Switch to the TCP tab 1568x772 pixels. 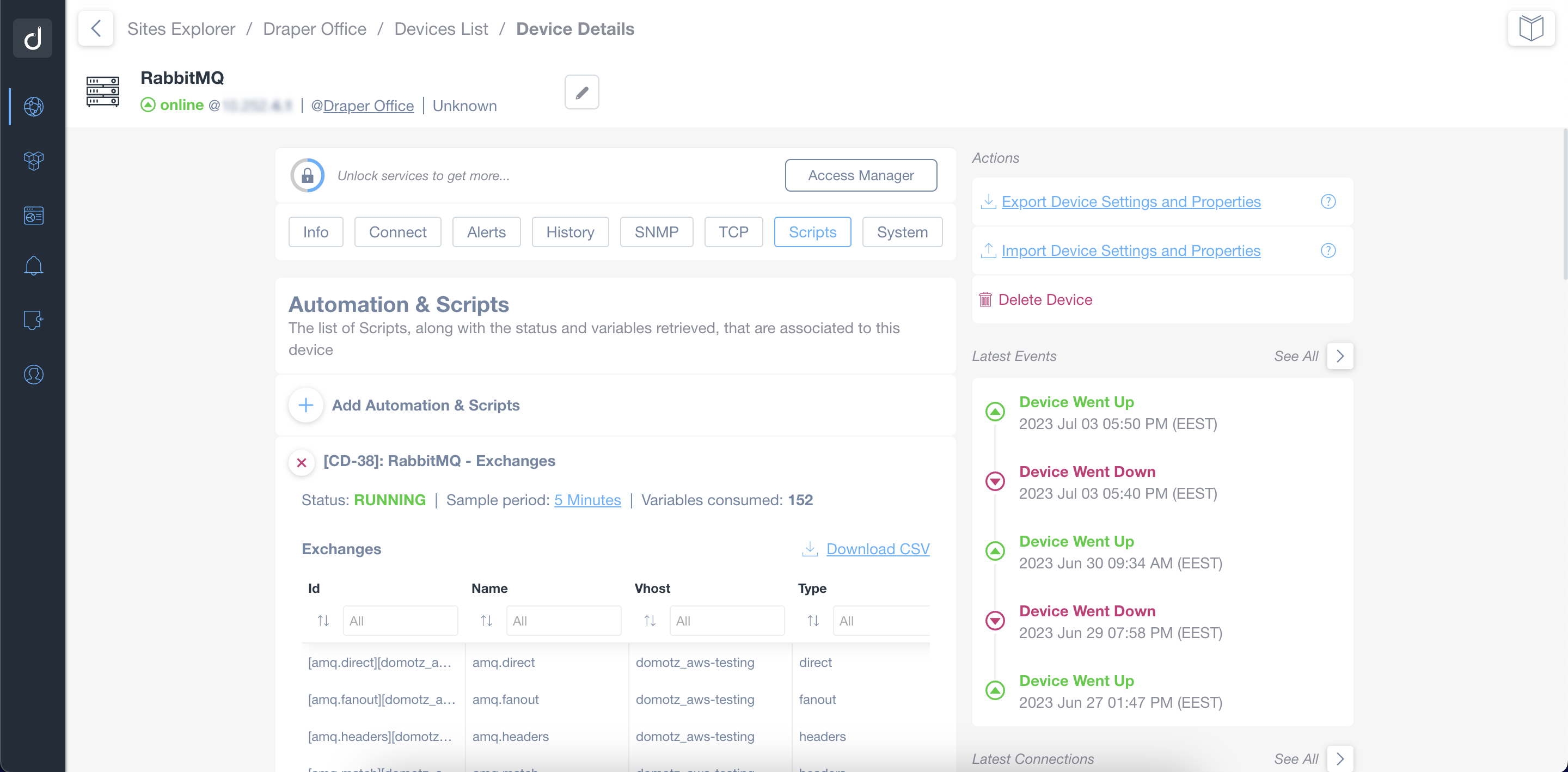[x=733, y=232]
